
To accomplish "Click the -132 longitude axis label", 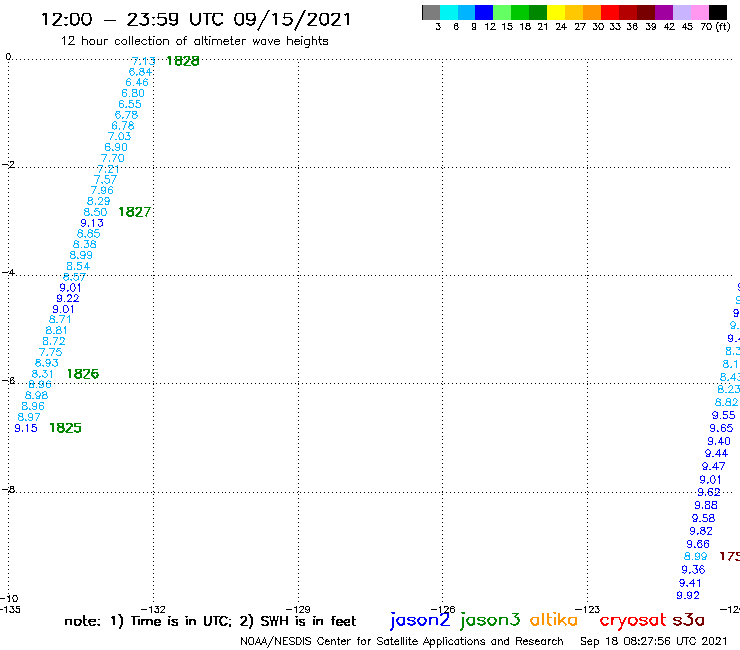I will (153, 609).
